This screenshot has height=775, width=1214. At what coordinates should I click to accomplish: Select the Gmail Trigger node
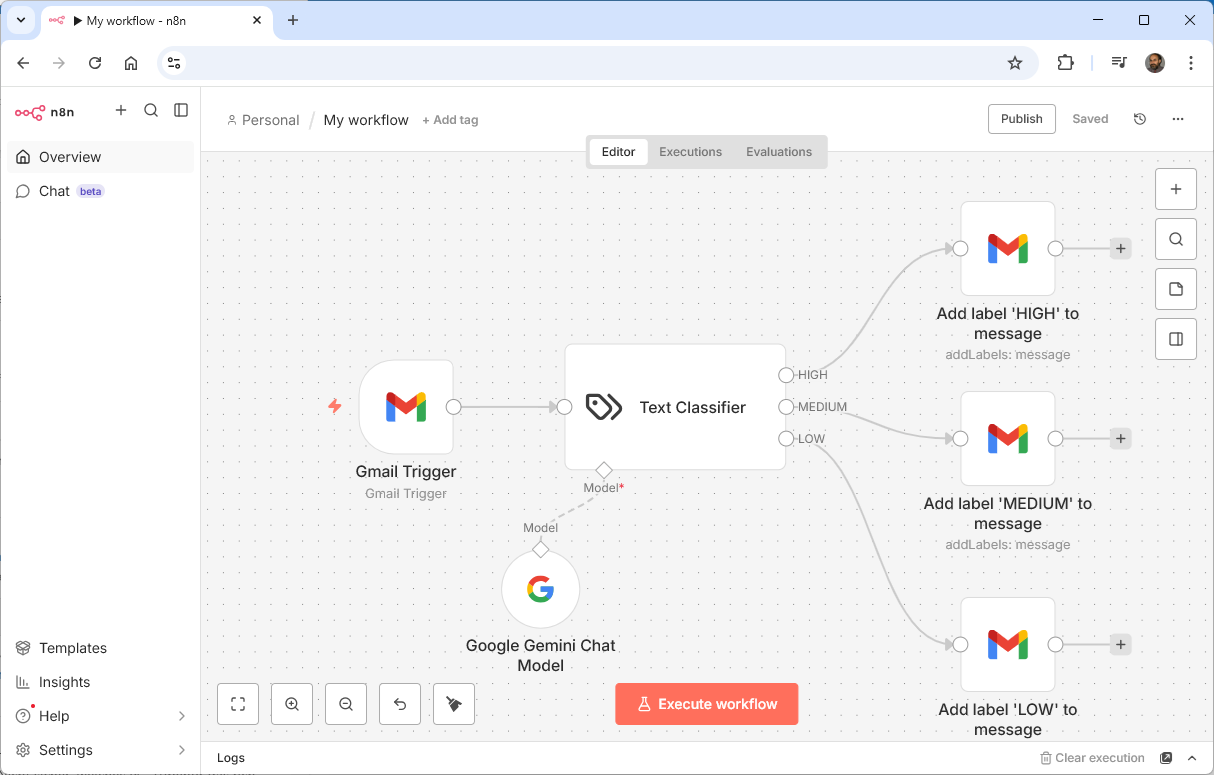(406, 407)
